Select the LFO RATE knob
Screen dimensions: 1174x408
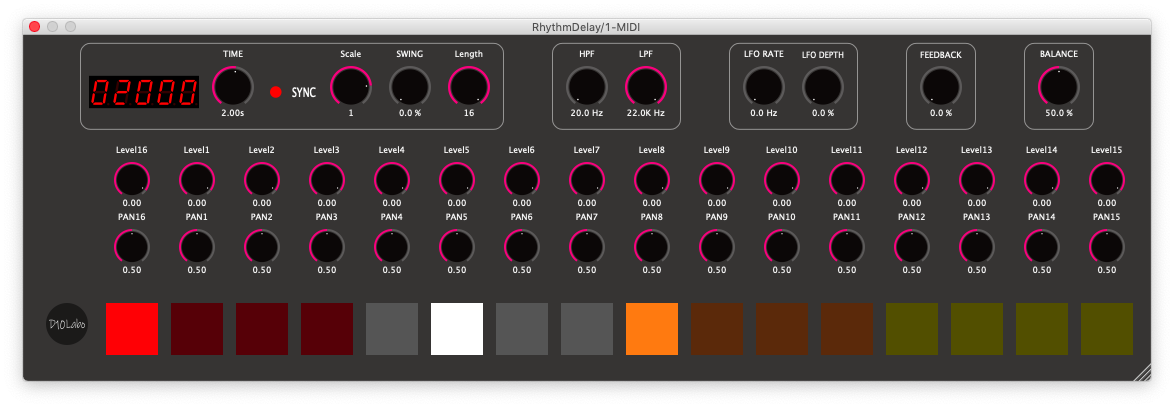pyautogui.click(x=763, y=86)
